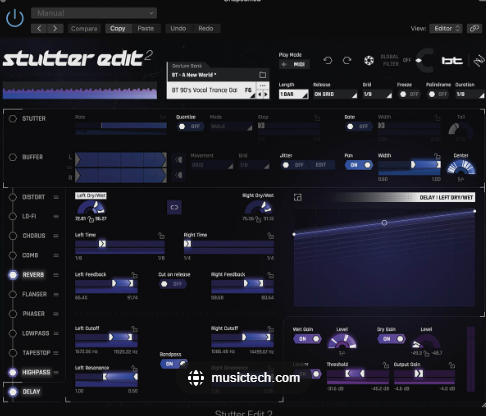This screenshot has width=486, height=416.
Task: Click the reverse icon for buffer left channel
Action: click(x=179, y=160)
